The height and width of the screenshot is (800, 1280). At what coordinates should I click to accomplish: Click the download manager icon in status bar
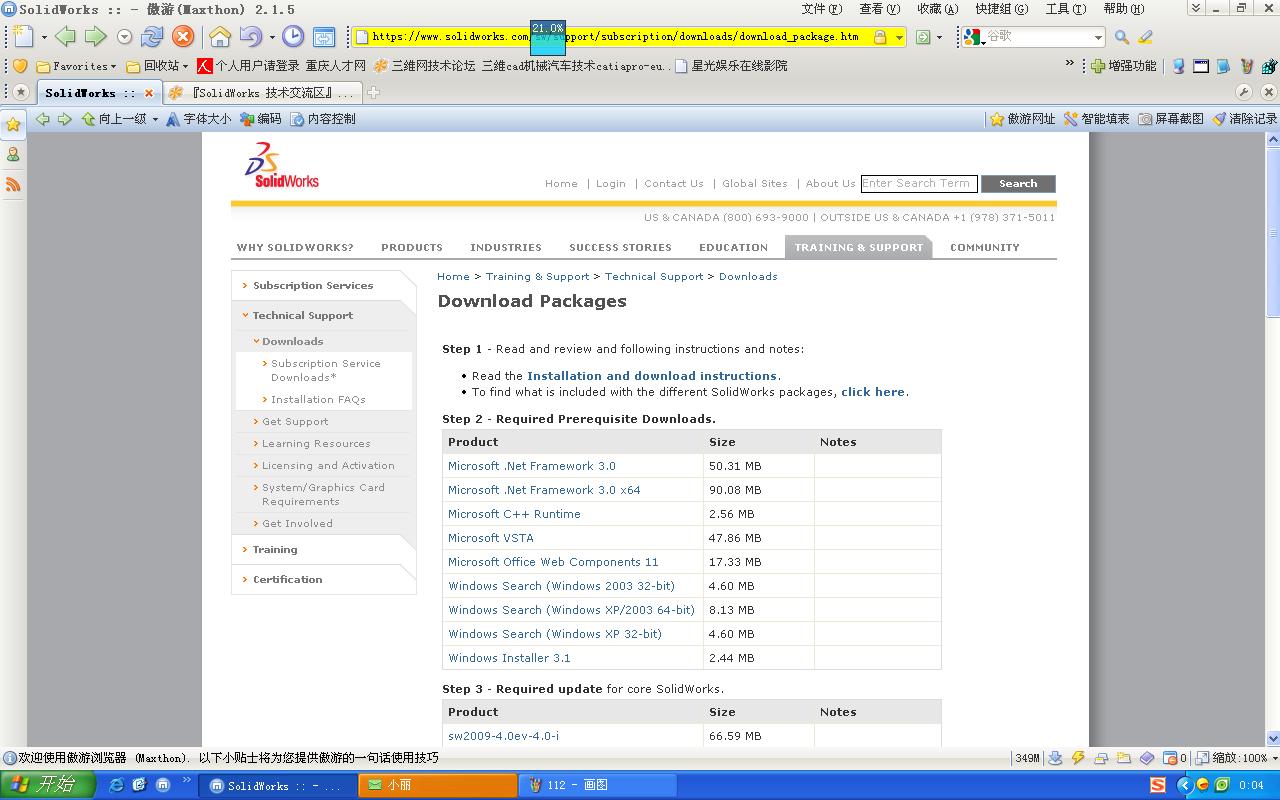(x=1055, y=758)
